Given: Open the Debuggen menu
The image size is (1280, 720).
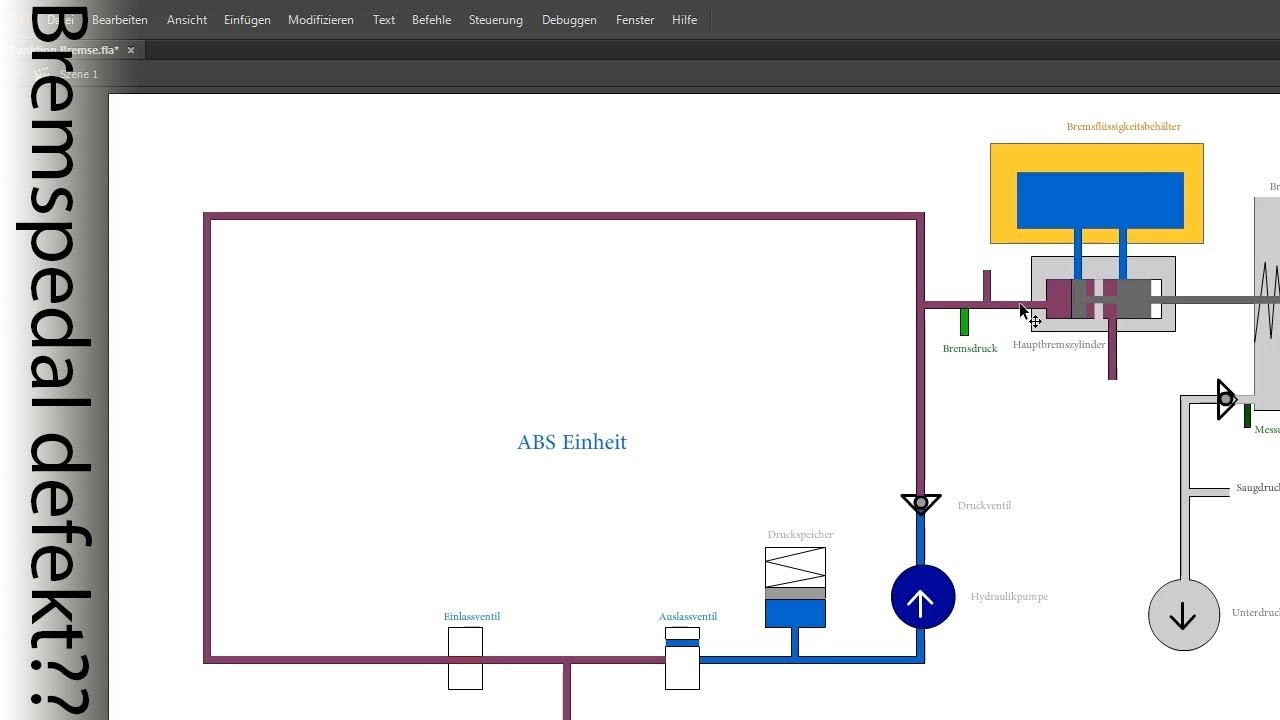Looking at the screenshot, I should (570, 20).
